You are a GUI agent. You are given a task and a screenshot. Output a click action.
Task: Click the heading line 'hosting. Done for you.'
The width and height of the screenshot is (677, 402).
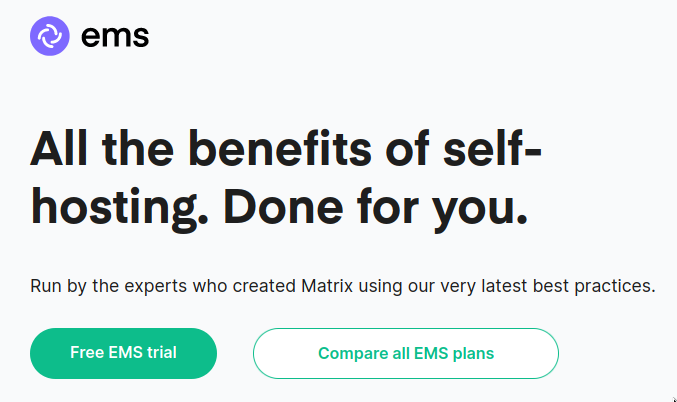279,208
